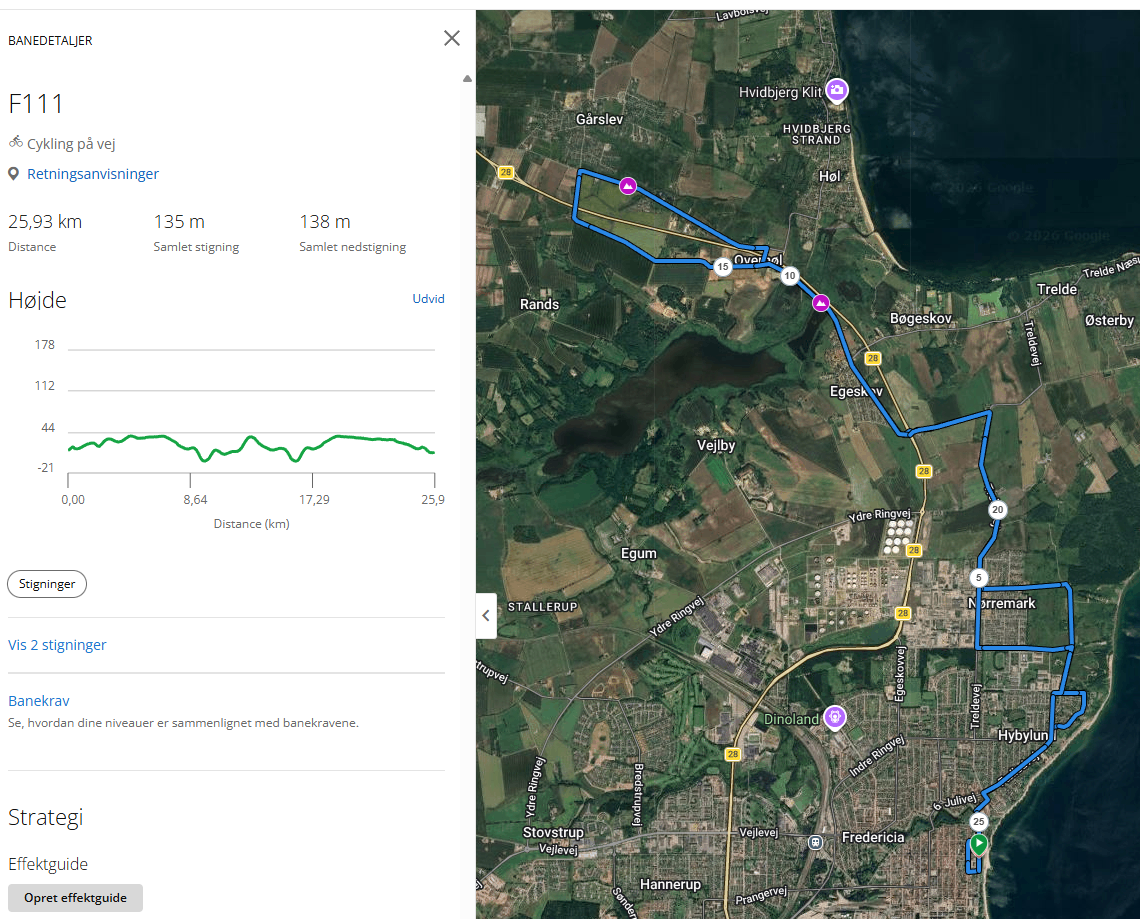Select the purple climb marker near Gårslev
Image resolution: width=1140 pixels, height=919 pixels.
tap(627, 185)
